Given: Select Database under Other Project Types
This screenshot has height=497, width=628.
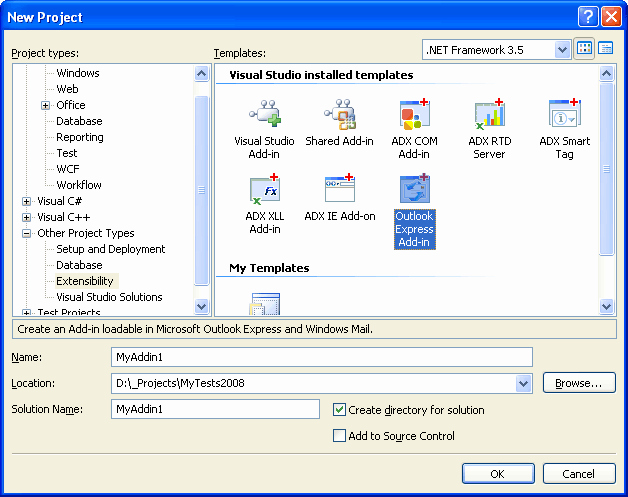Looking at the screenshot, I should [79, 265].
